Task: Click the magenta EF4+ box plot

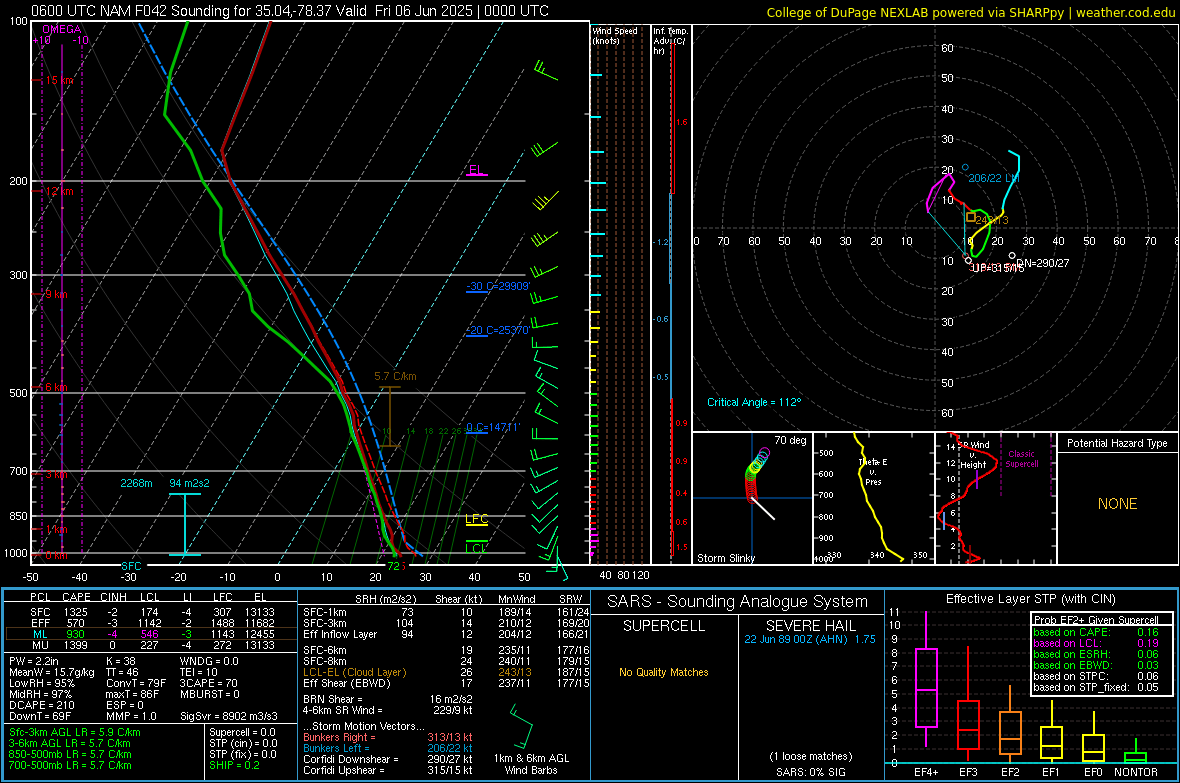Action: click(x=926, y=687)
